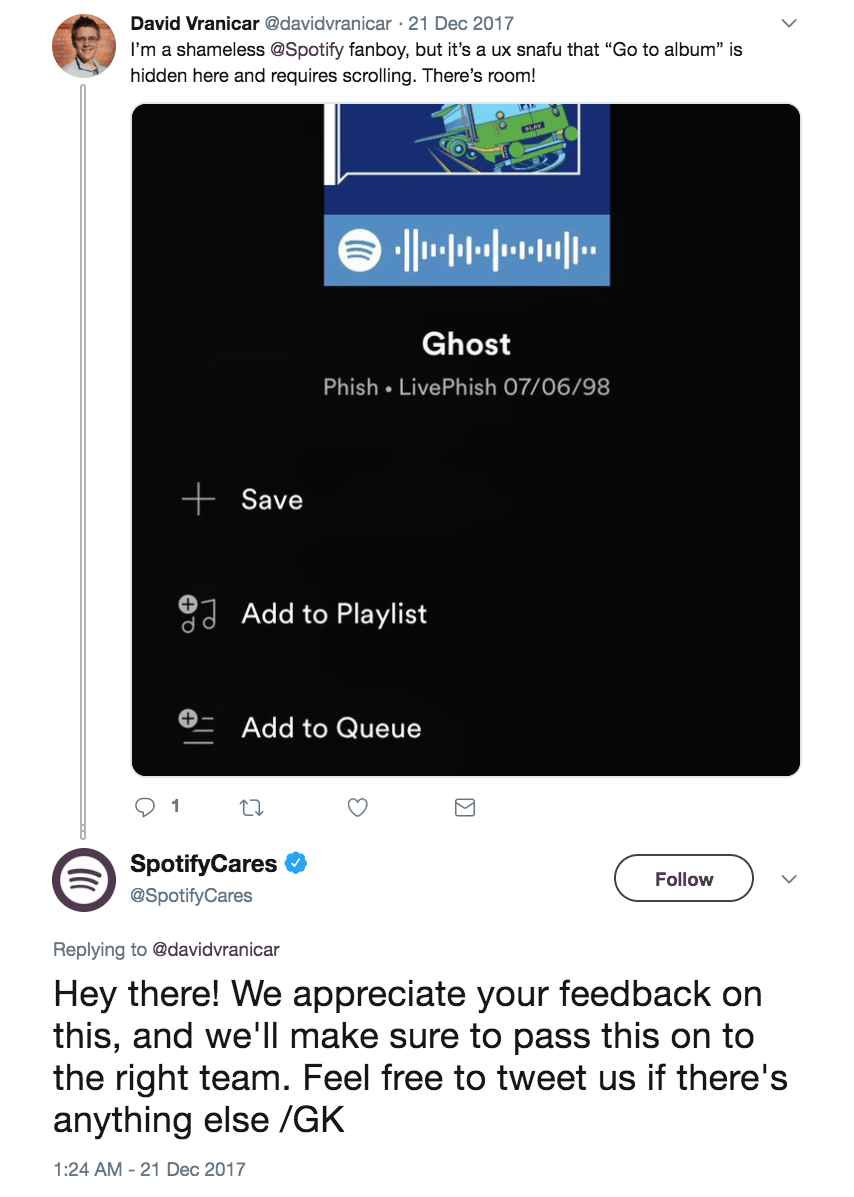This screenshot has height=1197, width=854.
Task: Click the Add to Queue icon
Action: coord(198,728)
